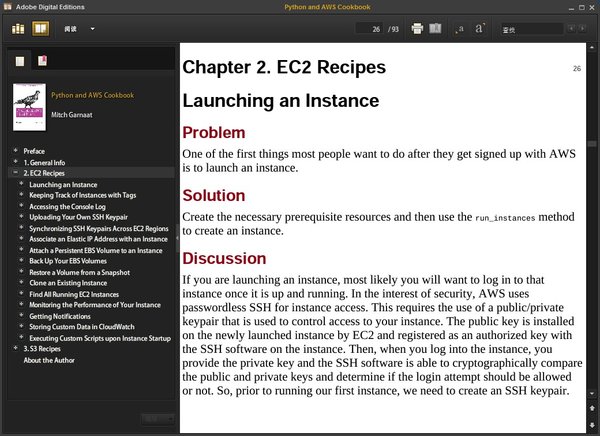Expand the 3. S3 Recipes chapter
The height and width of the screenshot is (436, 600).
16,348
